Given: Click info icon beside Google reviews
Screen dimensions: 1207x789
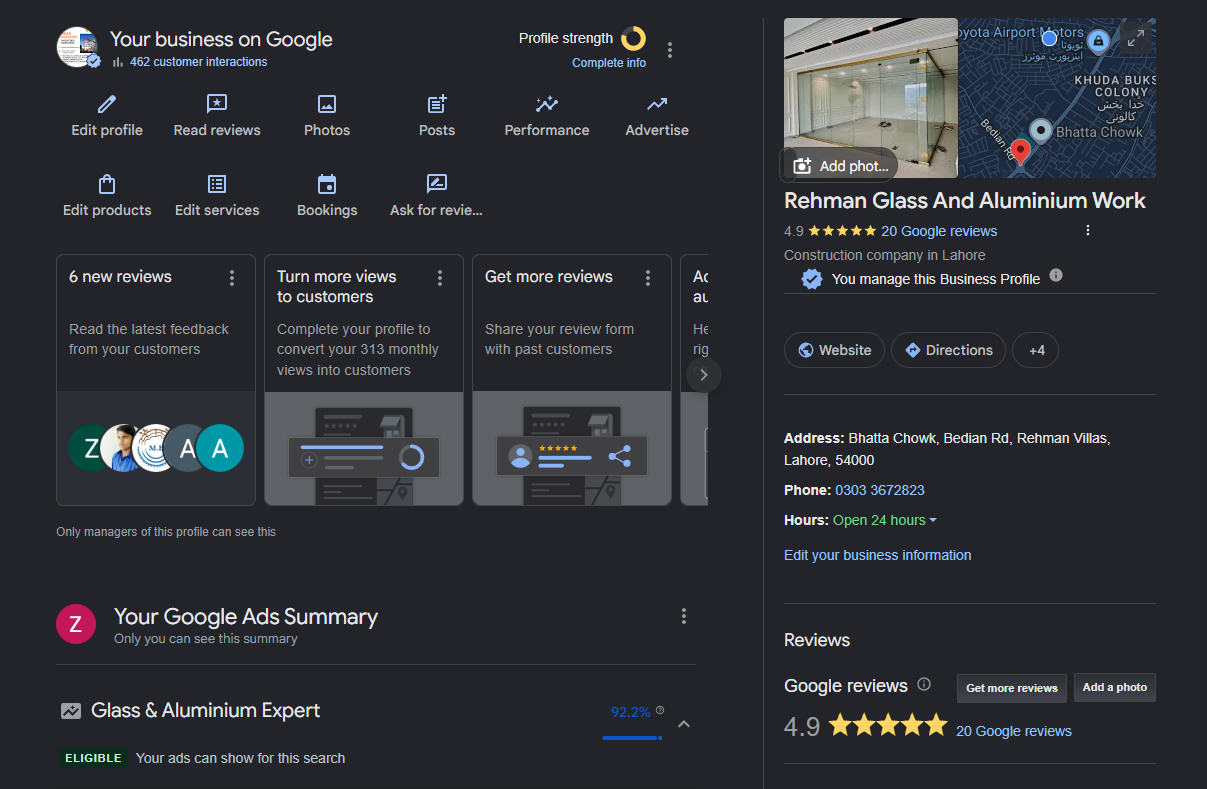Looking at the screenshot, I should pyautogui.click(x=924, y=685).
